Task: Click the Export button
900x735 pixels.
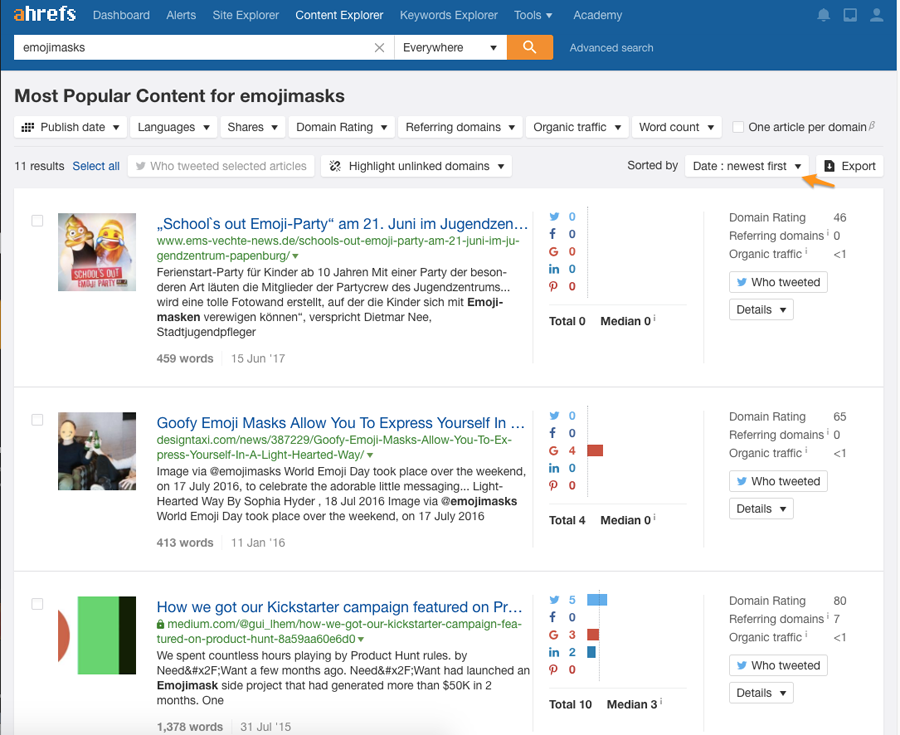Action: tap(849, 166)
